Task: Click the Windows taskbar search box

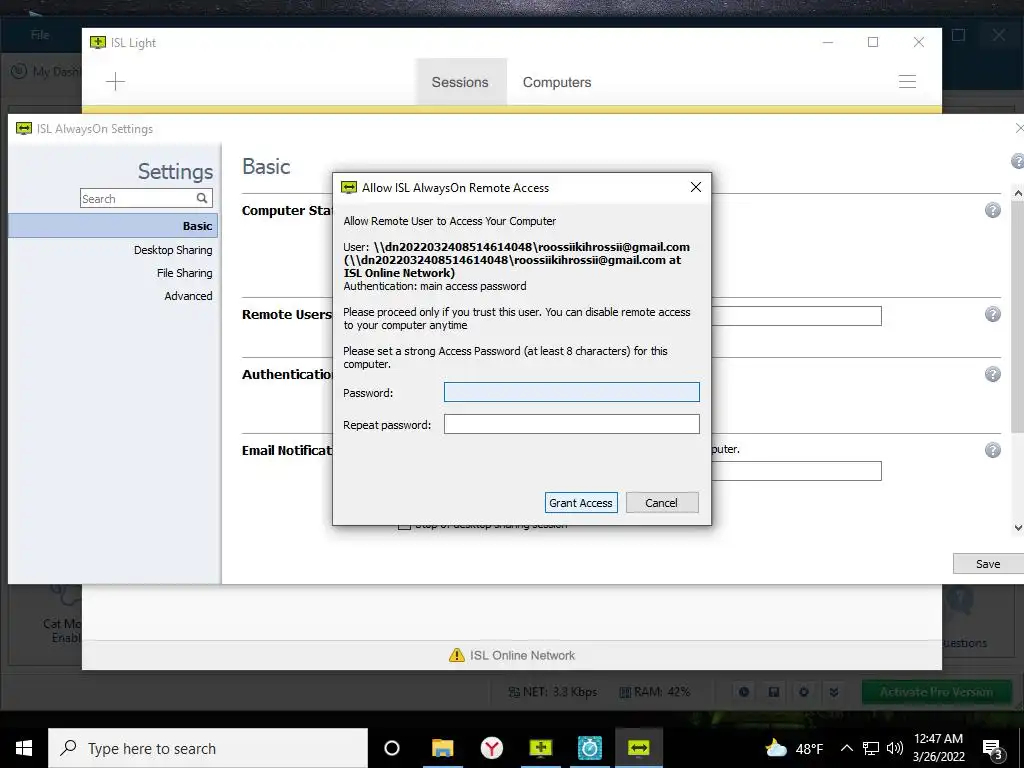Action: click(208, 748)
